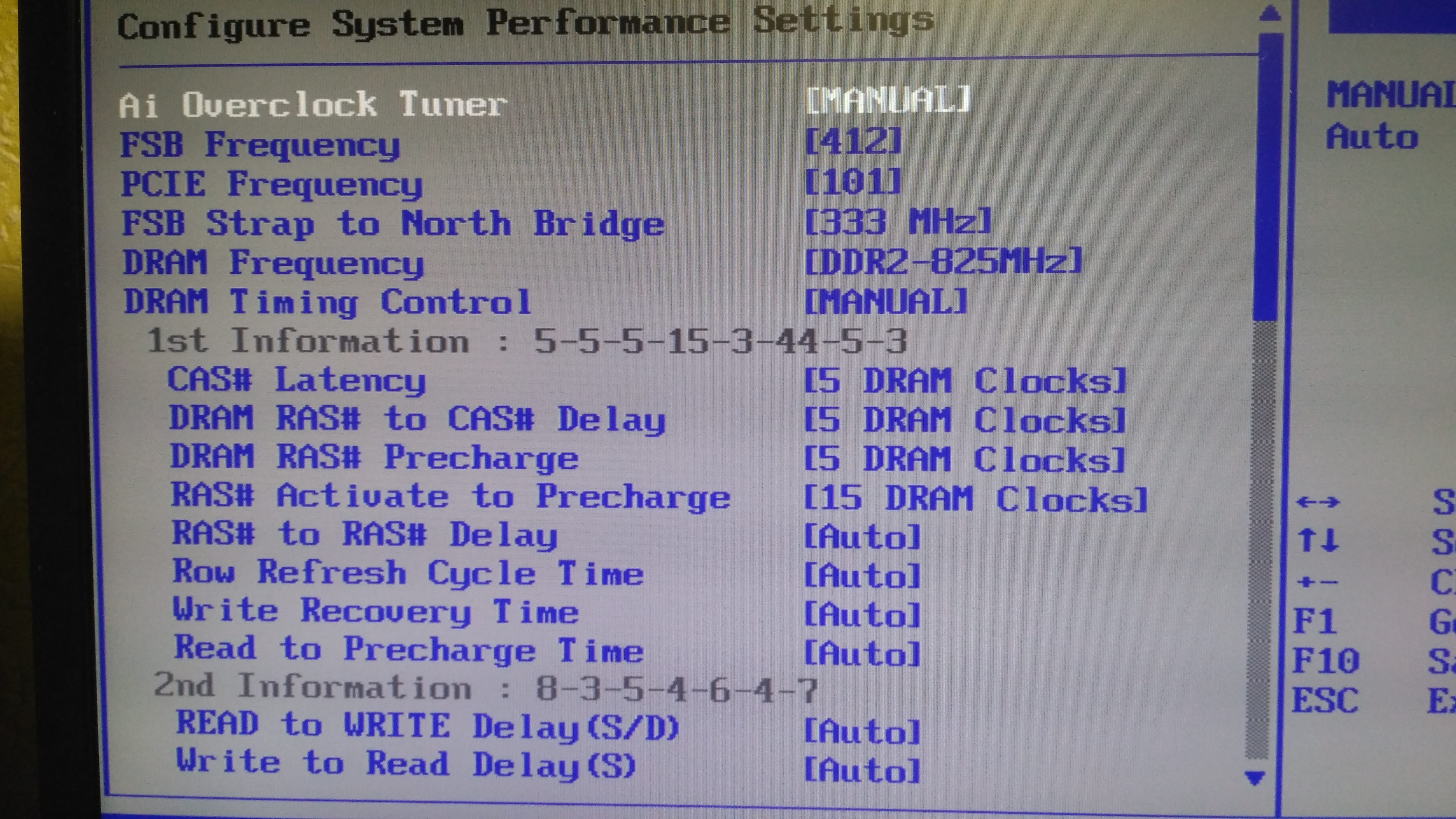Click the left-right arrows key hint

point(1317,501)
